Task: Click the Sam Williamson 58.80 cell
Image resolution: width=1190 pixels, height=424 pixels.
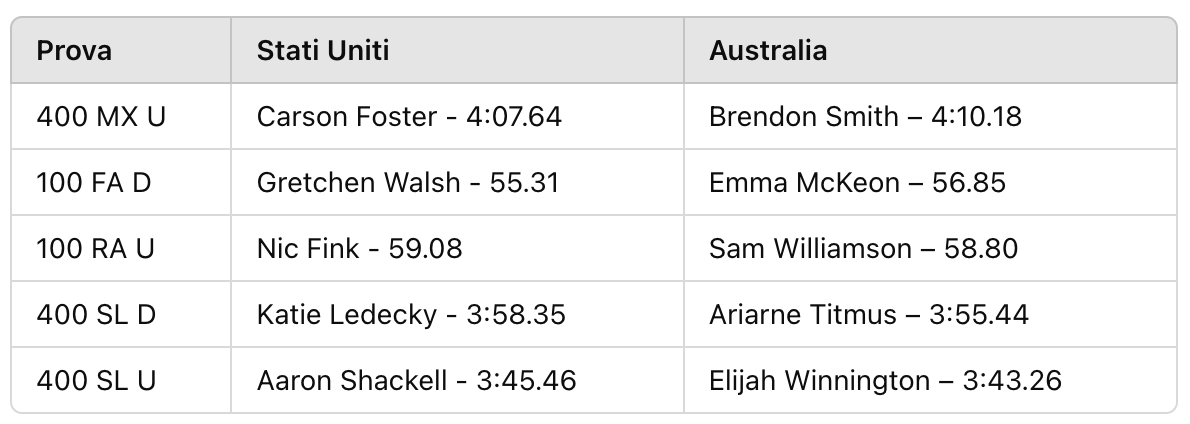Action: (864, 249)
